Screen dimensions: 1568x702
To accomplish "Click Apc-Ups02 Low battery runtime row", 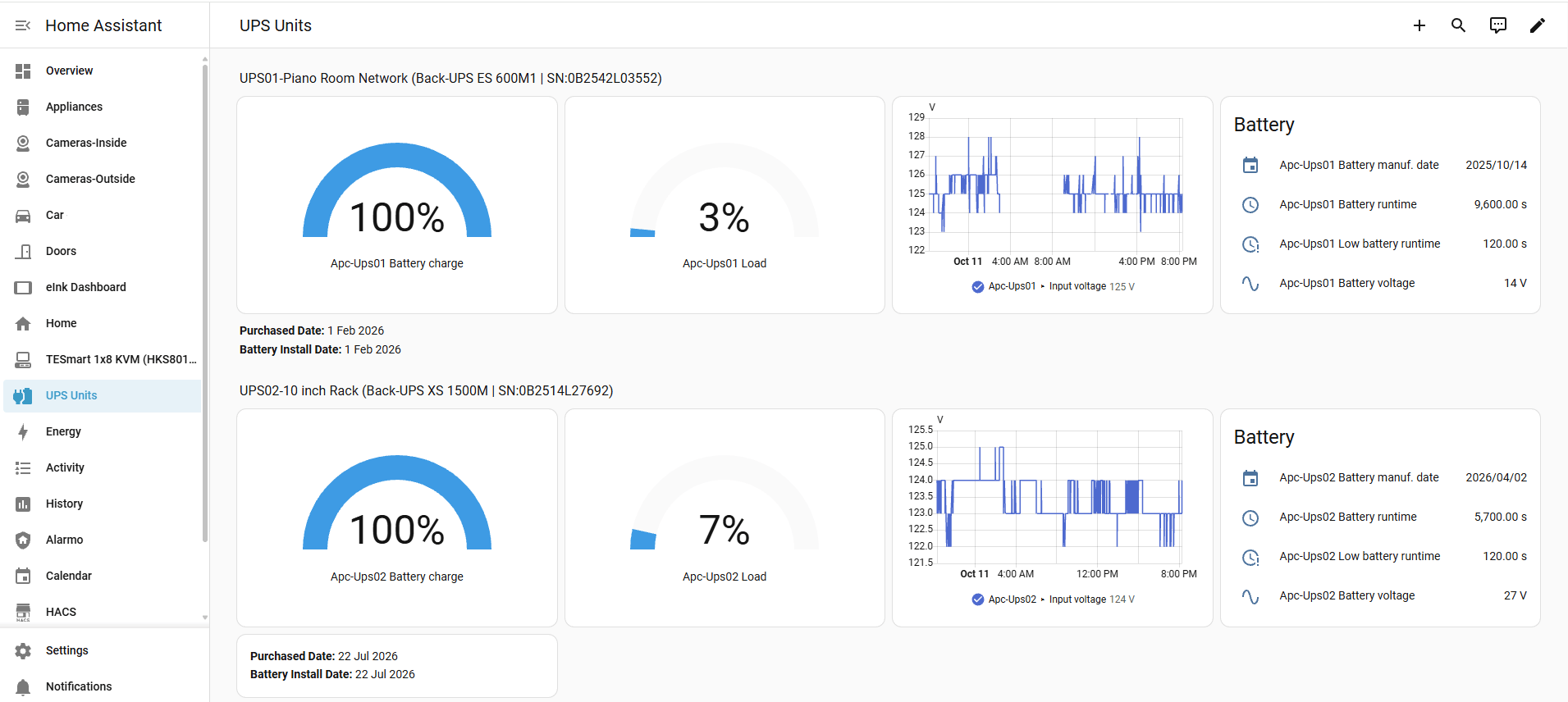I will point(1380,557).
